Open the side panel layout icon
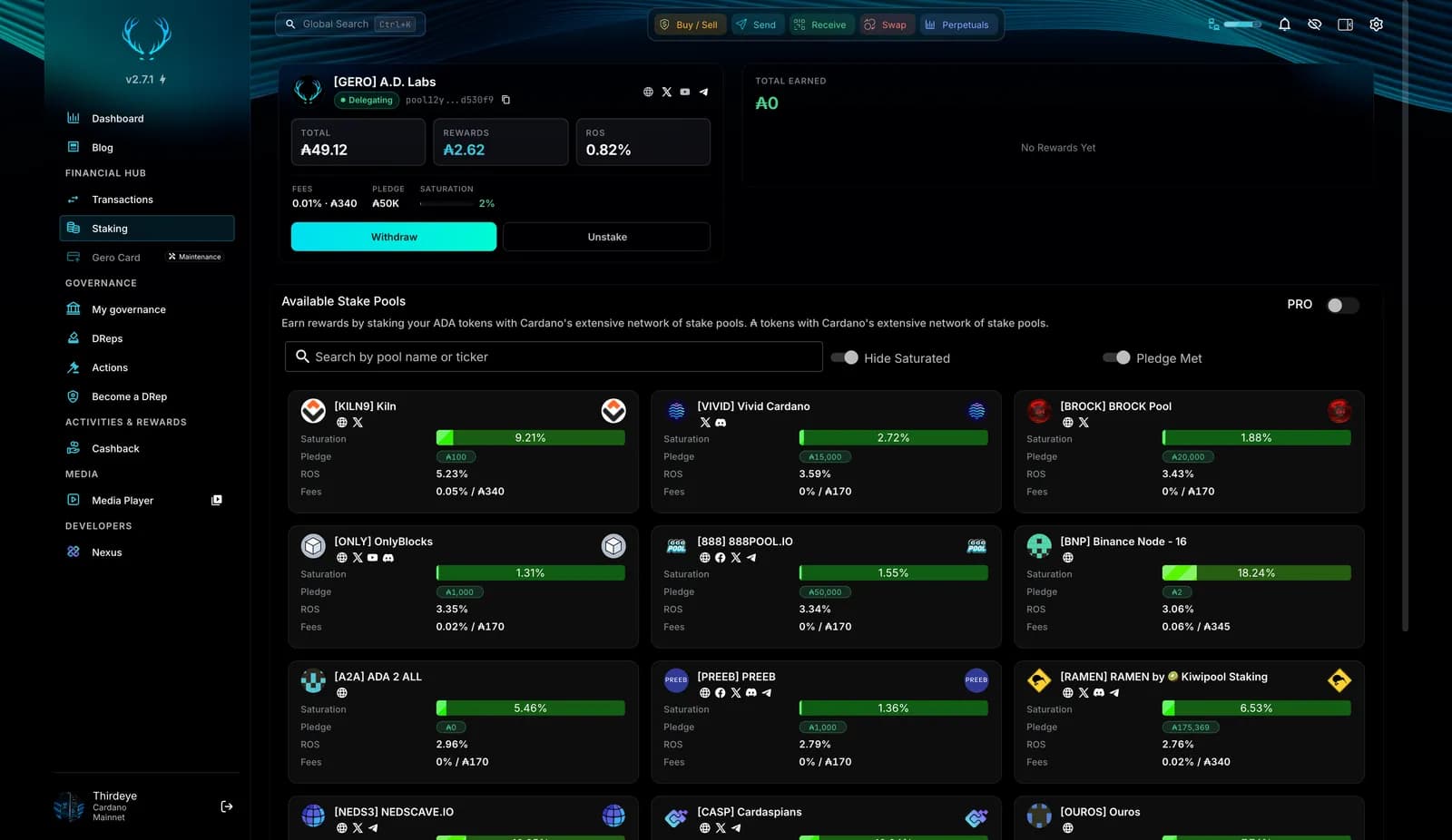Image resolution: width=1452 pixels, height=840 pixels. coord(1345,24)
